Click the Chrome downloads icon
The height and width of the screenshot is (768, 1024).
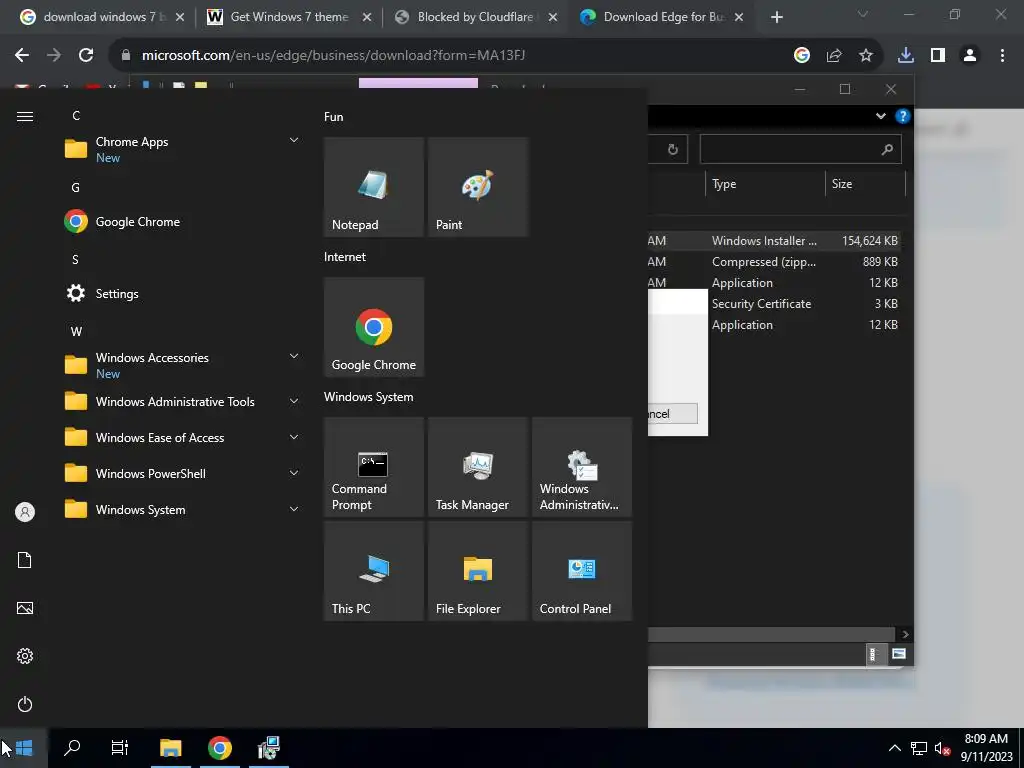(905, 56)
